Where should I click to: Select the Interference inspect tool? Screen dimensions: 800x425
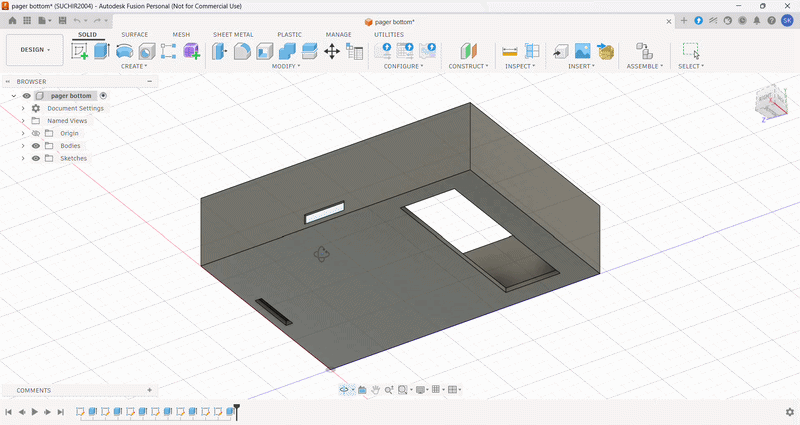click(532, 51)
